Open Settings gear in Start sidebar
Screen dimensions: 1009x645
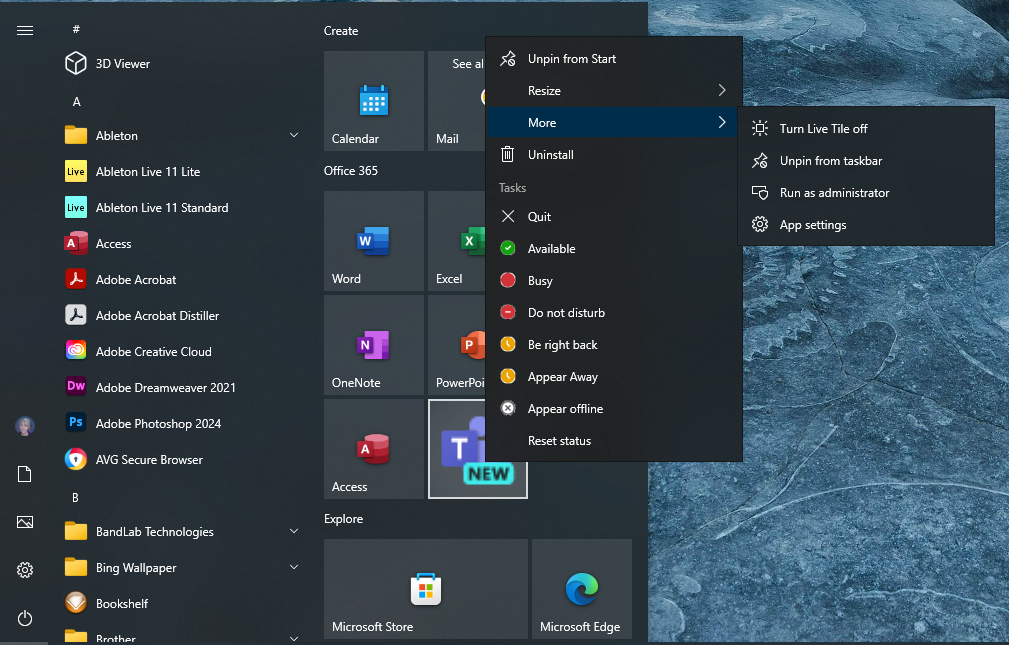click(x=24, y=570)
